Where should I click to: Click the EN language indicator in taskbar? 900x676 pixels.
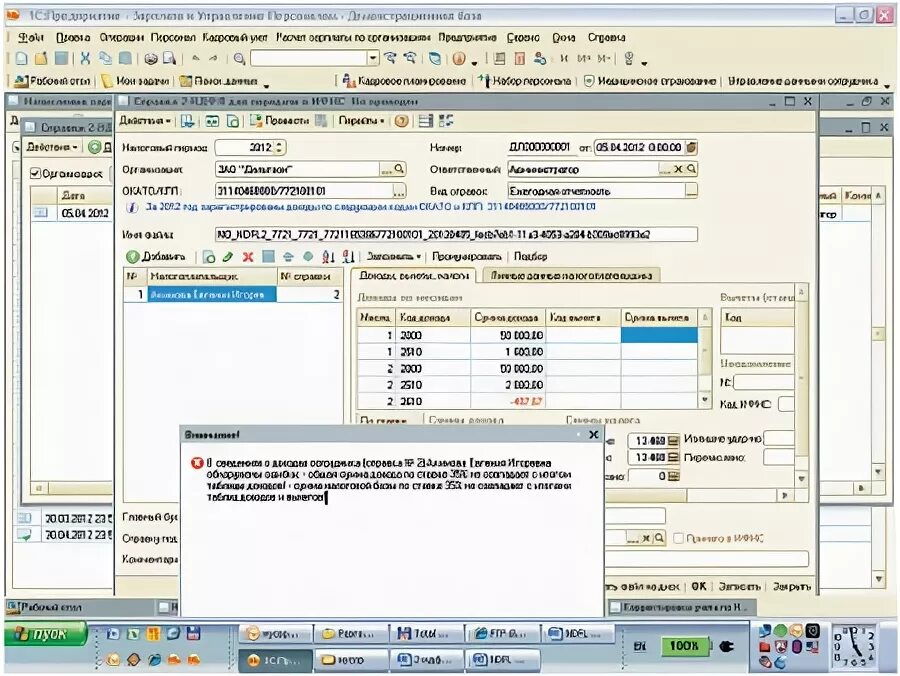pos(640,646)
